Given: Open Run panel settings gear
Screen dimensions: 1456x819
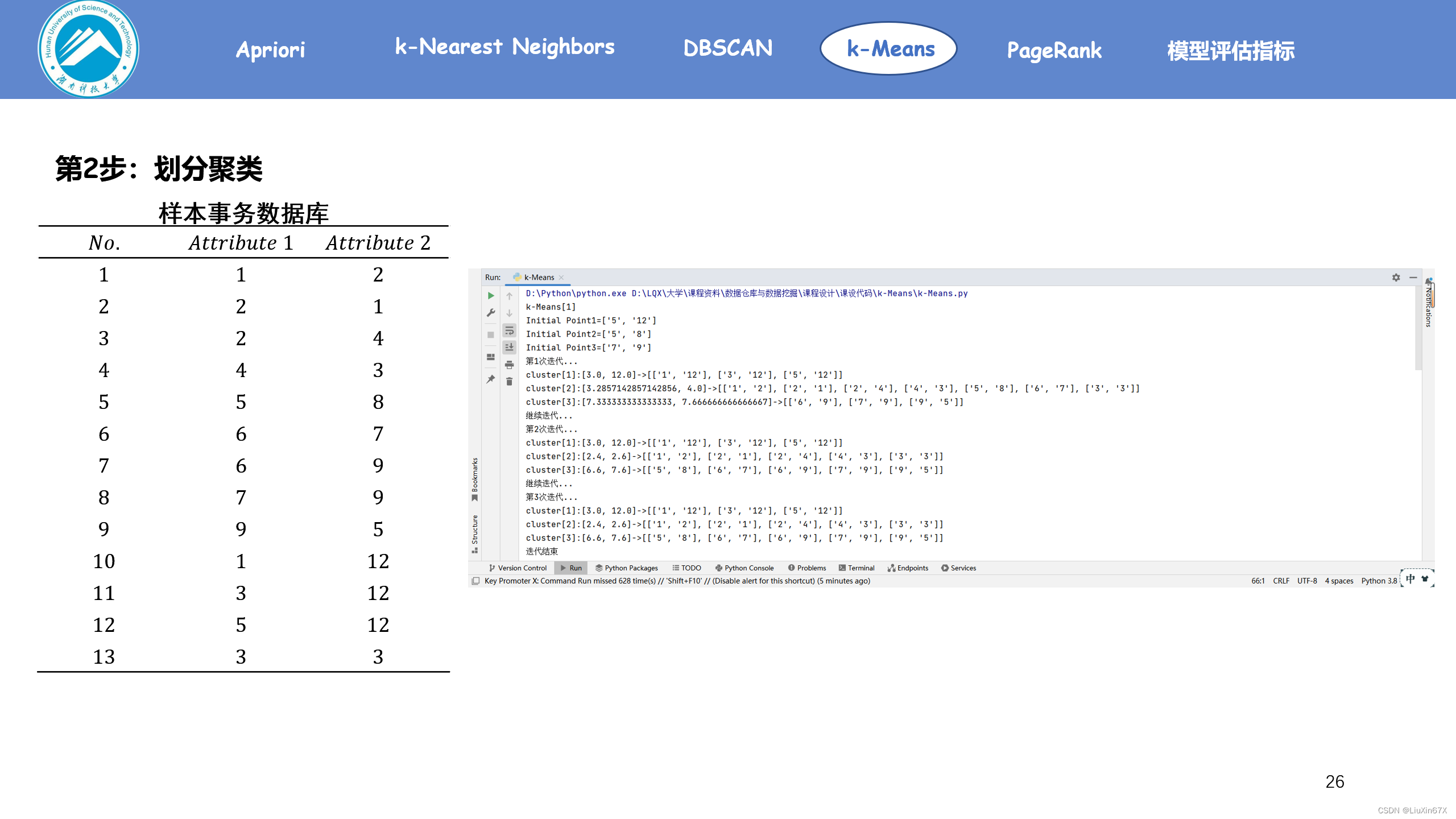Looking at the screenshot, I should [1396, 278].
